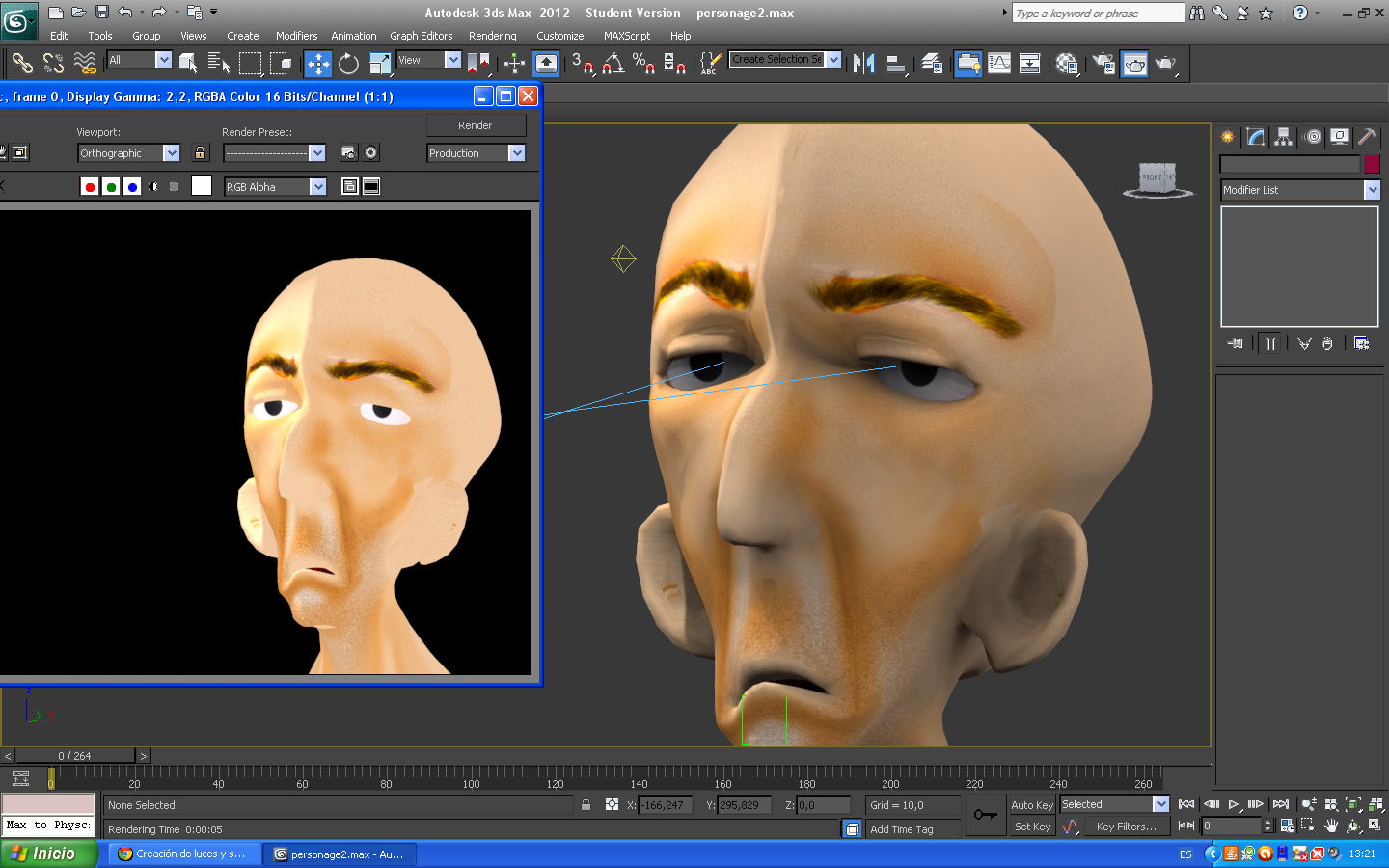This screenshot has height=868, width=1389.
Task: Click the Mirror tool icon
Action: pos(864,64)
